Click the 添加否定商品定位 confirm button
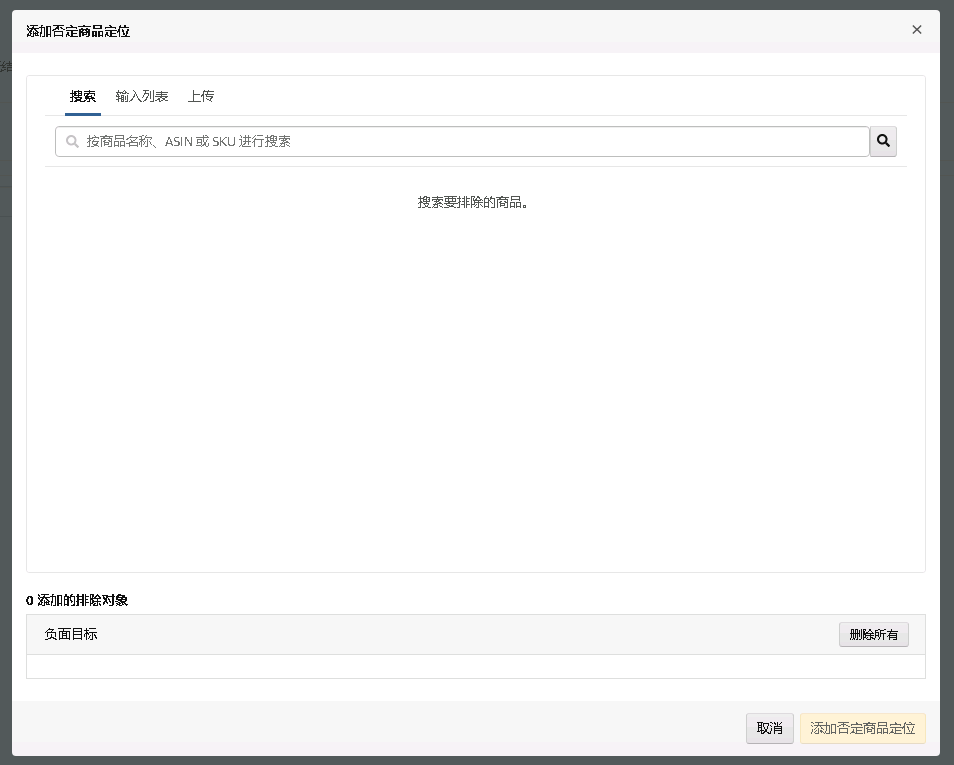954x765 pixels. coord(863,728)
